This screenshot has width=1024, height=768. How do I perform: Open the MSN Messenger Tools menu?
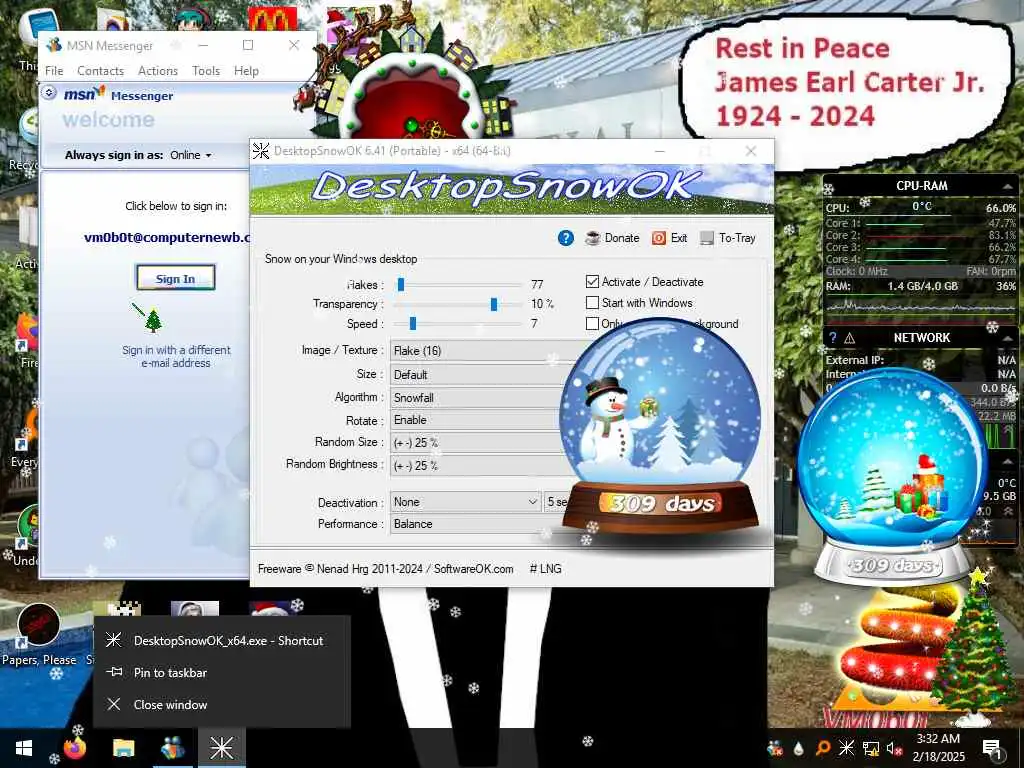click(x=206, y=71)
